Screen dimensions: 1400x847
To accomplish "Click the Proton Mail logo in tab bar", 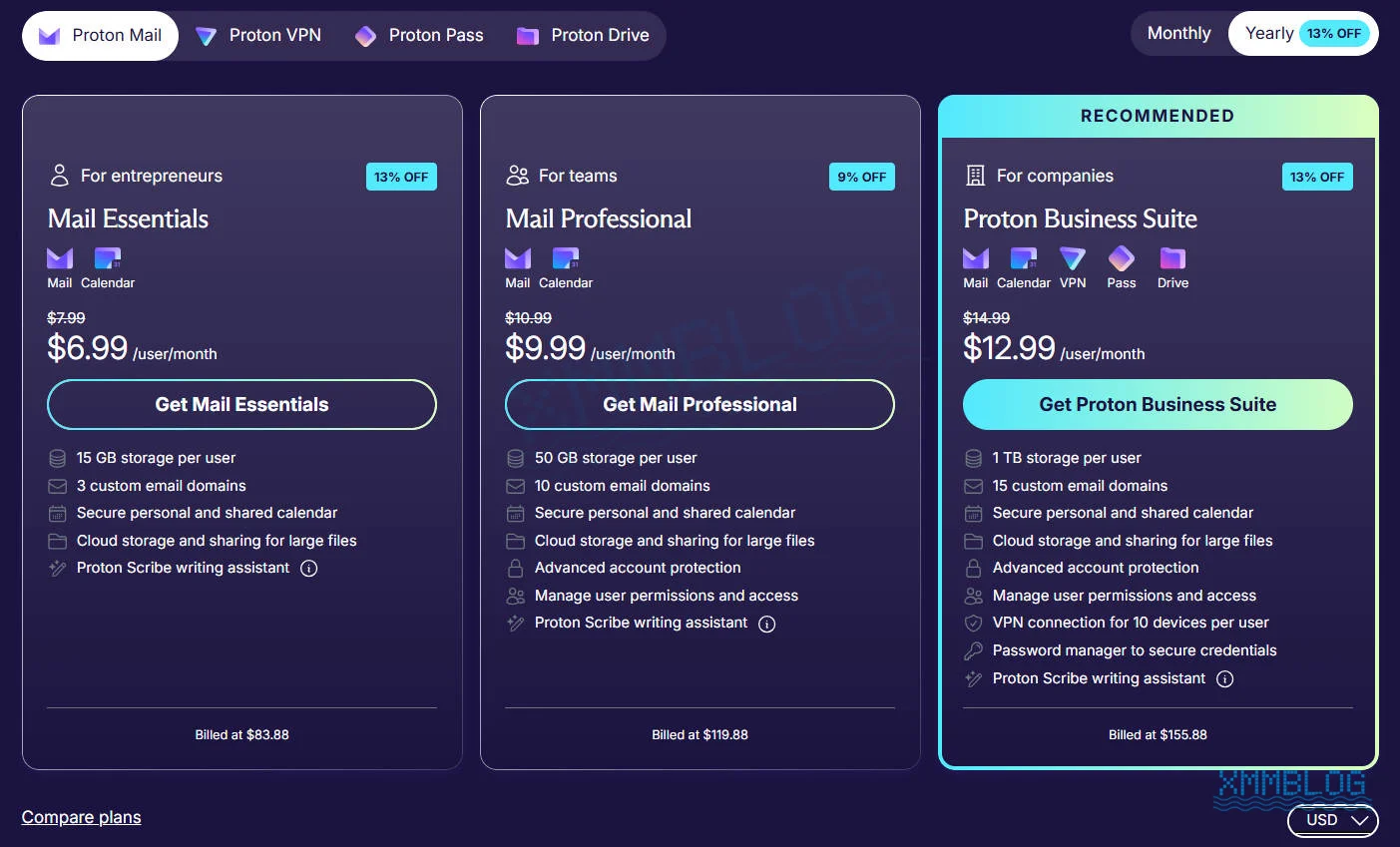I will [49, 36].
